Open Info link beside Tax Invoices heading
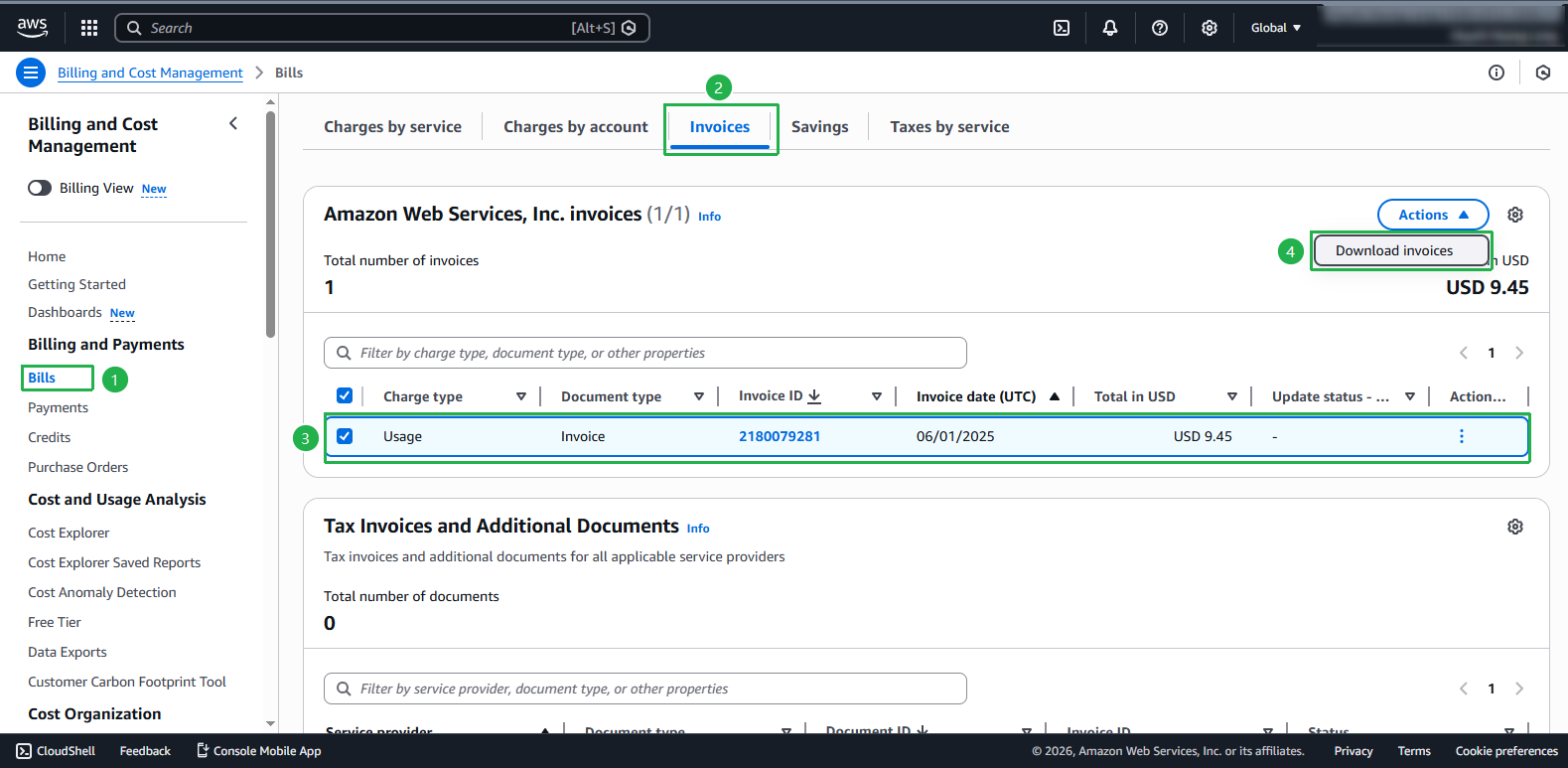Screen dimensions: 1568x768 point(698,529)
